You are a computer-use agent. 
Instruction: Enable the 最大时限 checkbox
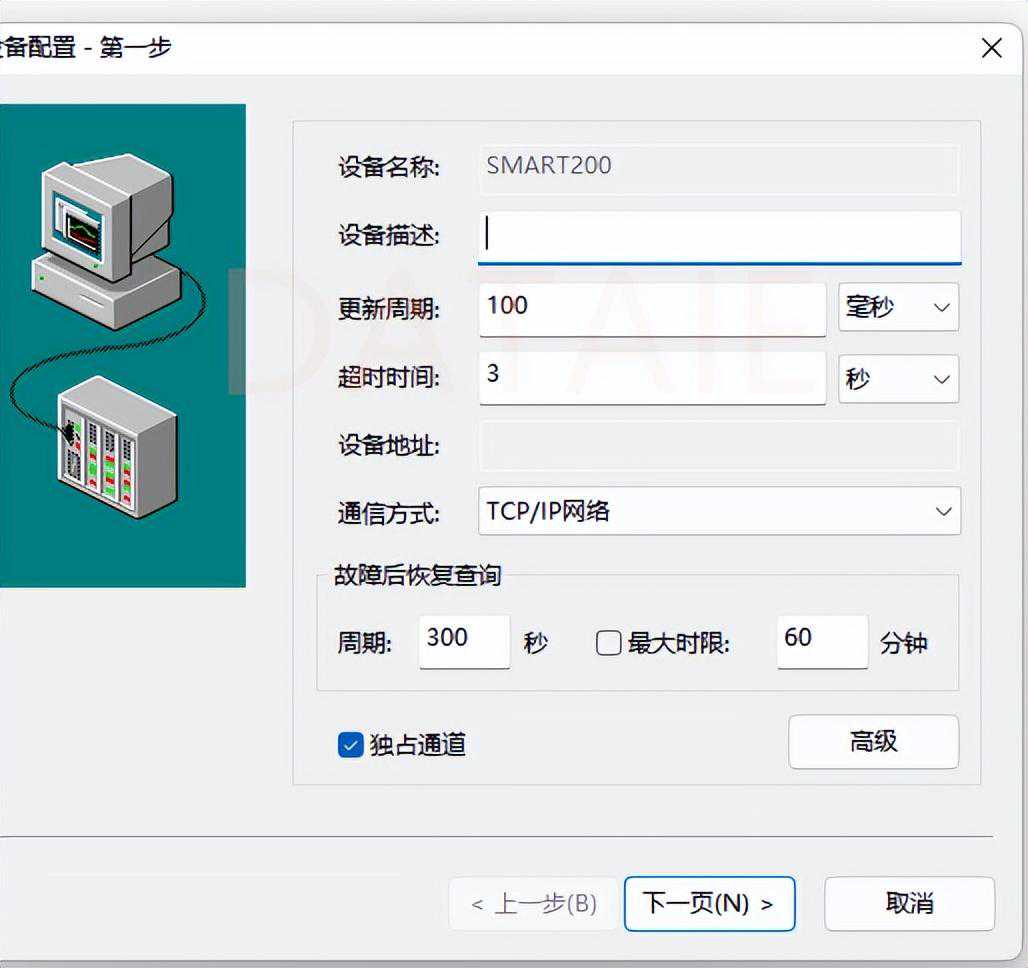coord(608,643)
